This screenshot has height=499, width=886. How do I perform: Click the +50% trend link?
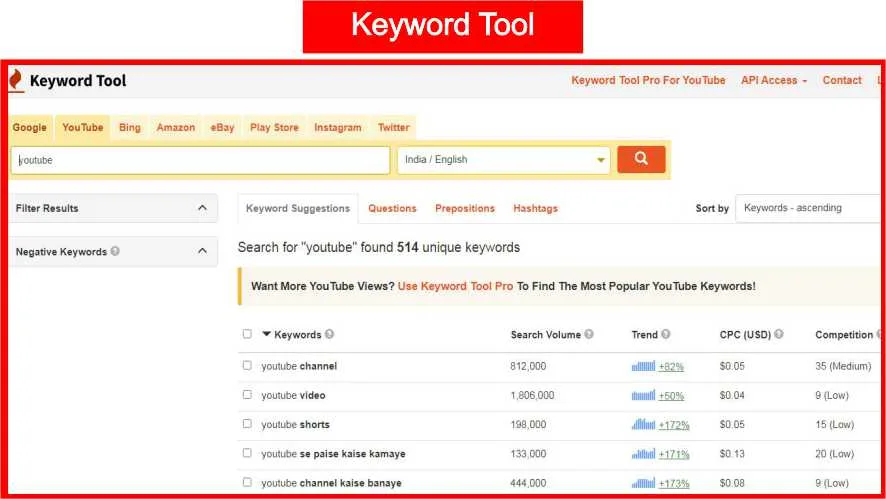click(671, 396)
